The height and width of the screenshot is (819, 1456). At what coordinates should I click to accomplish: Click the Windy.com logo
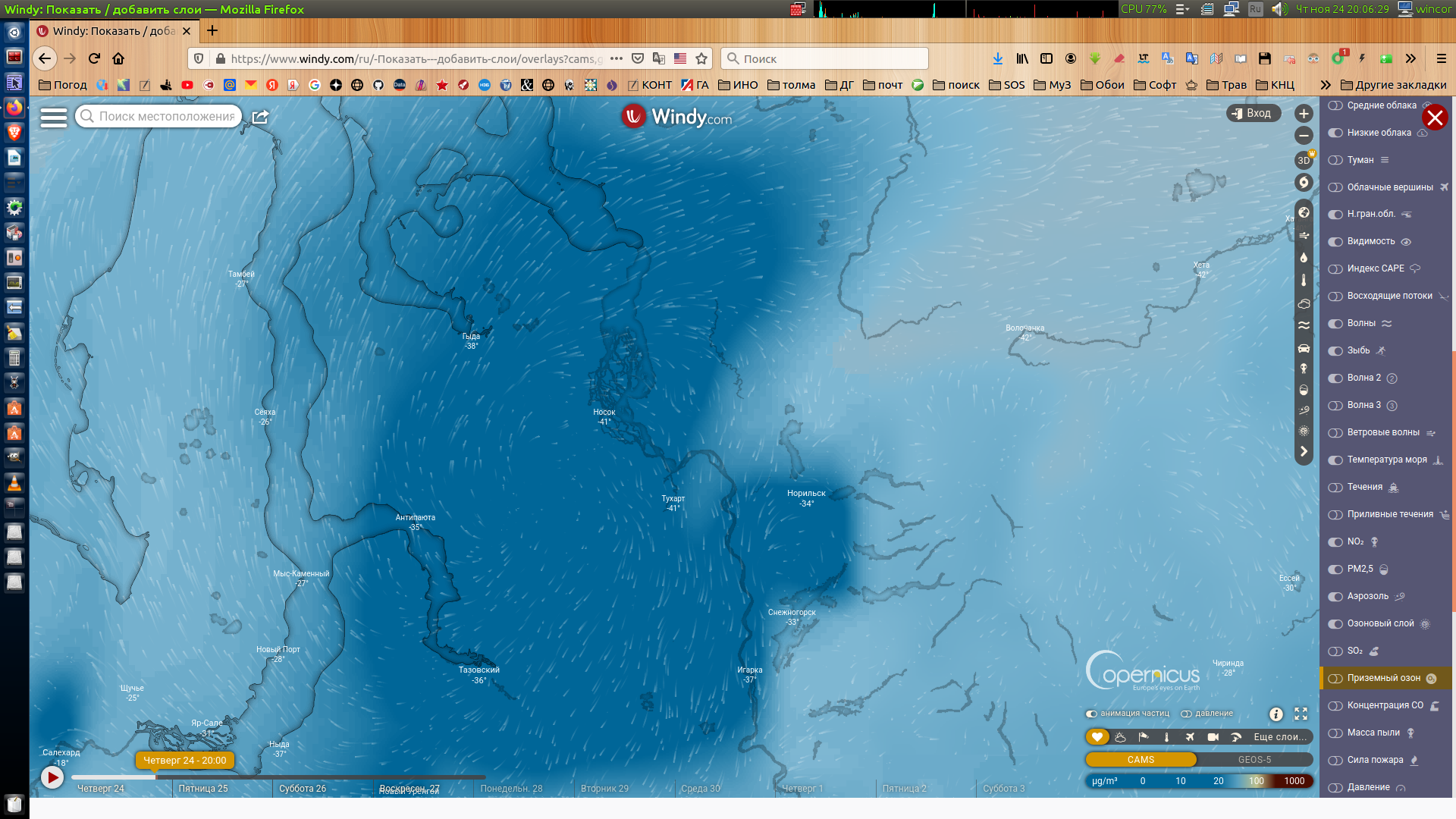(x=676, y=117)
